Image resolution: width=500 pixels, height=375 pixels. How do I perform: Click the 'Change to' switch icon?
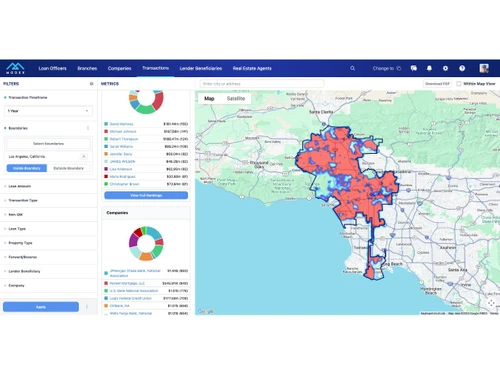coord(399,68)
